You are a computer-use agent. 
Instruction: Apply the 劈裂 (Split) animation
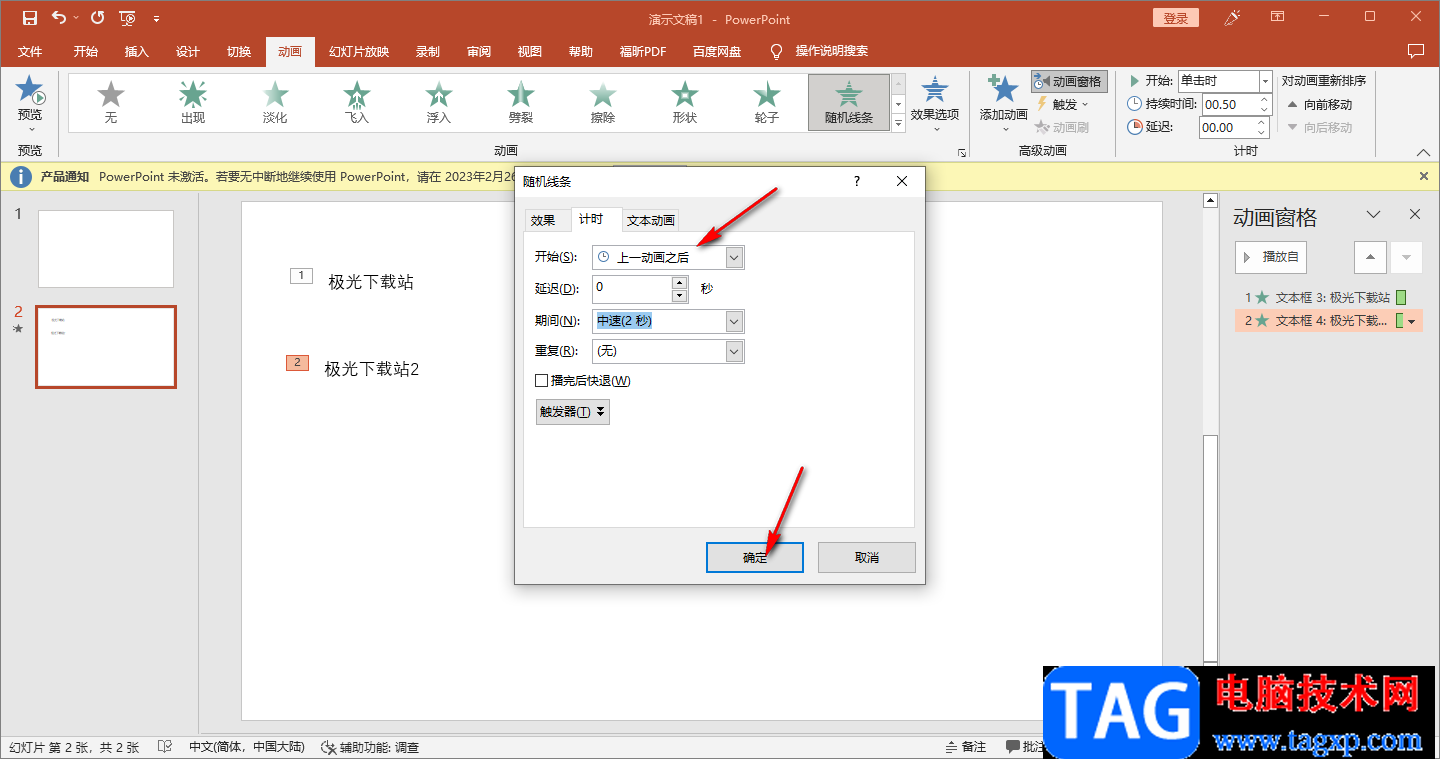521,103
